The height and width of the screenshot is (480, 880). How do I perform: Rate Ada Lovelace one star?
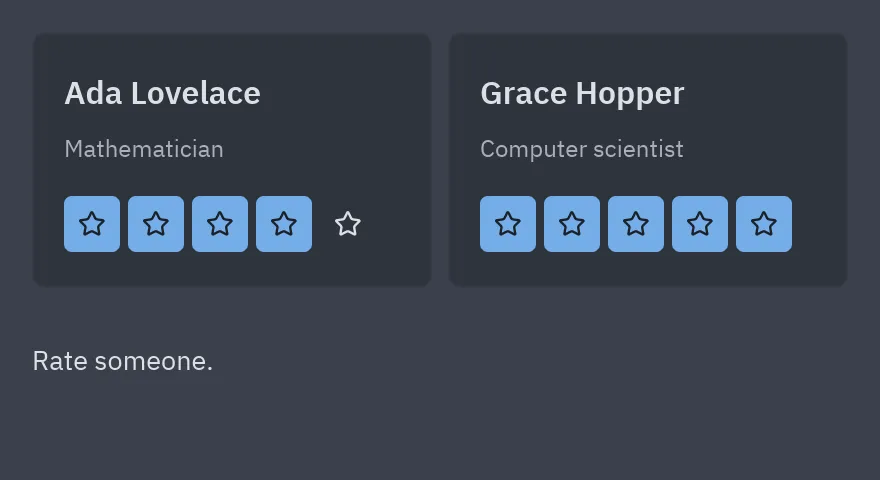pyautogui.click(x=92, y=224)
